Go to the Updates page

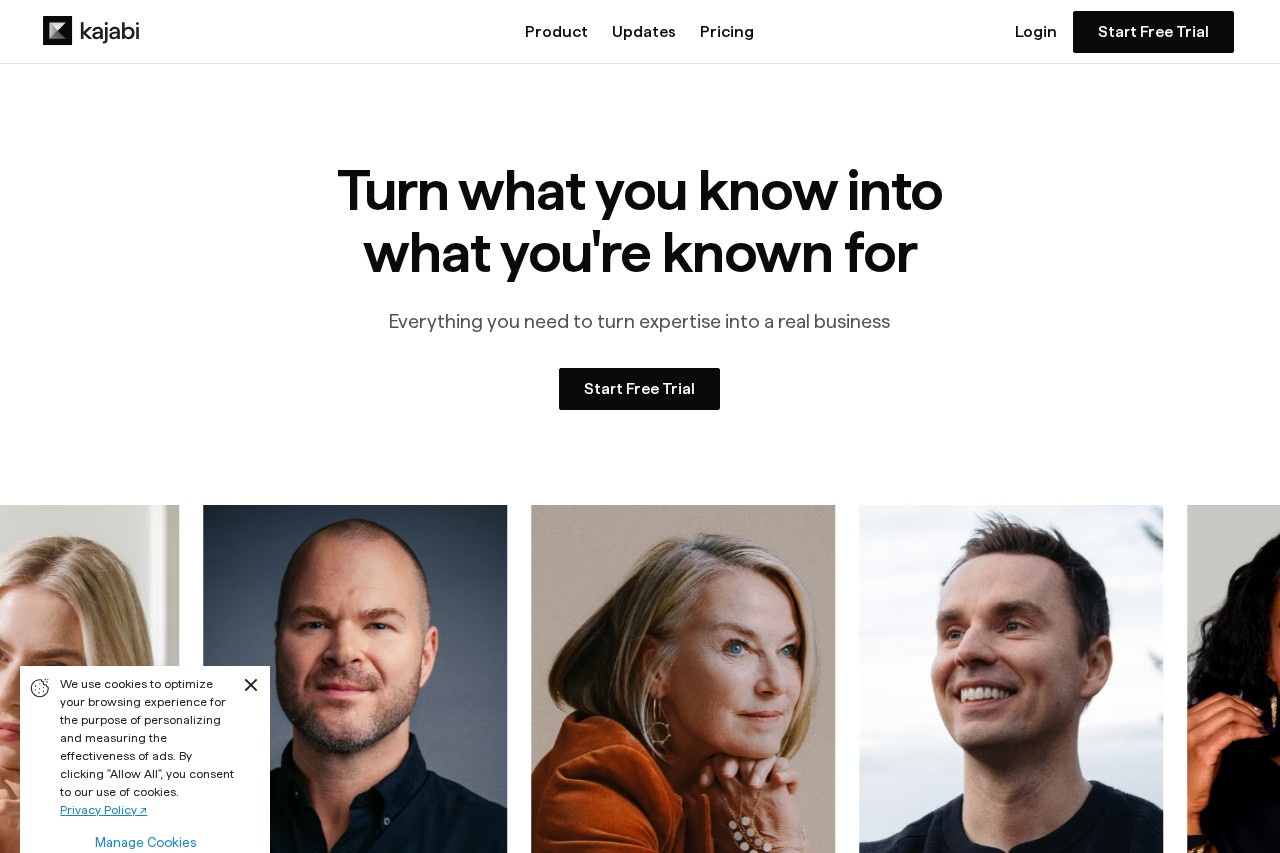pos(644,32)
